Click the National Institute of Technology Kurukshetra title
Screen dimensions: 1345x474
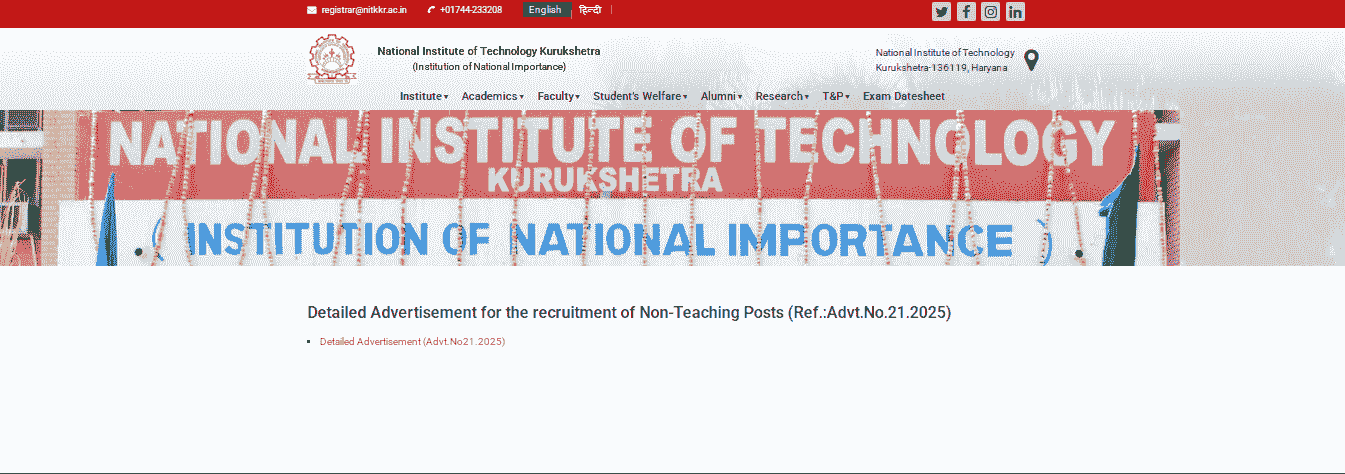click(488, 51)
